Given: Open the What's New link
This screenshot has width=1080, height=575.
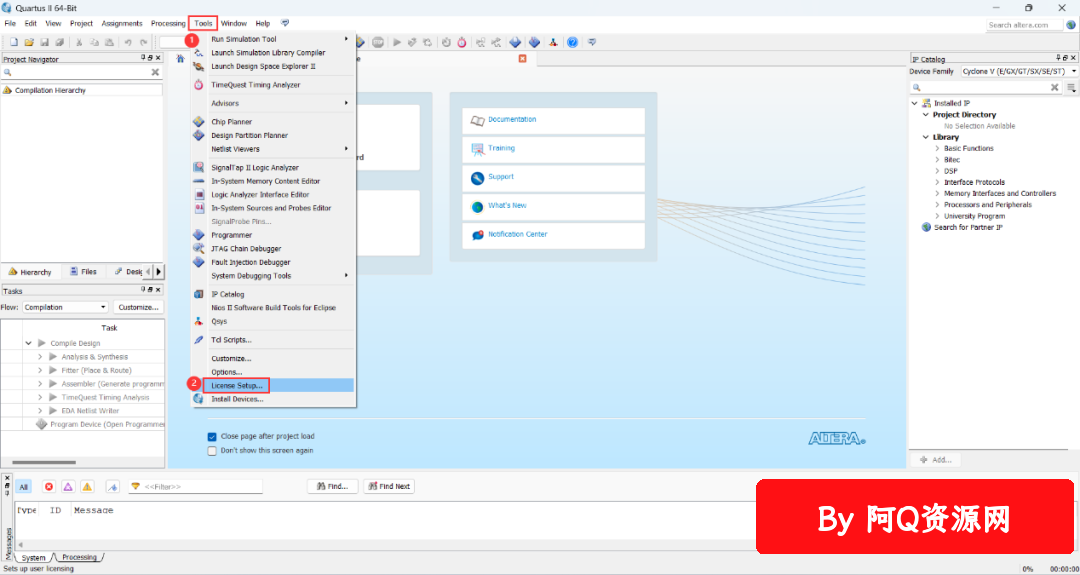Looking at the screenshot, I should click(x=507, y=205).
